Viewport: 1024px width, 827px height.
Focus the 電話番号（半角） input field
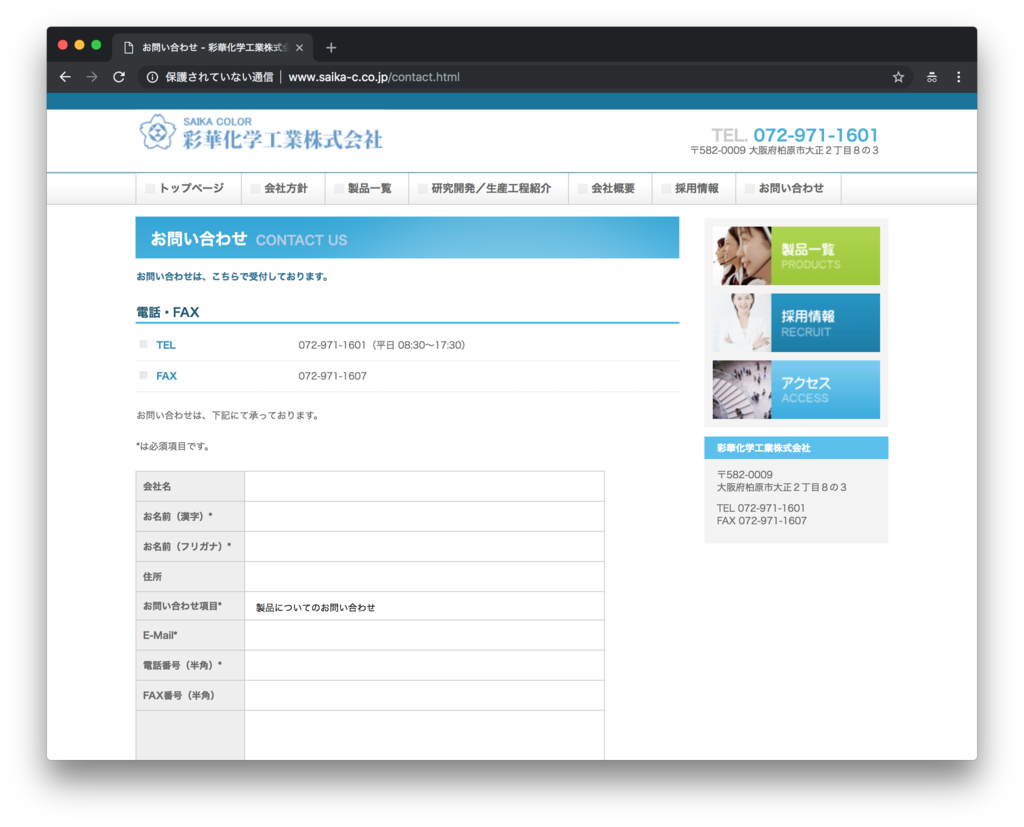[424, 666]
